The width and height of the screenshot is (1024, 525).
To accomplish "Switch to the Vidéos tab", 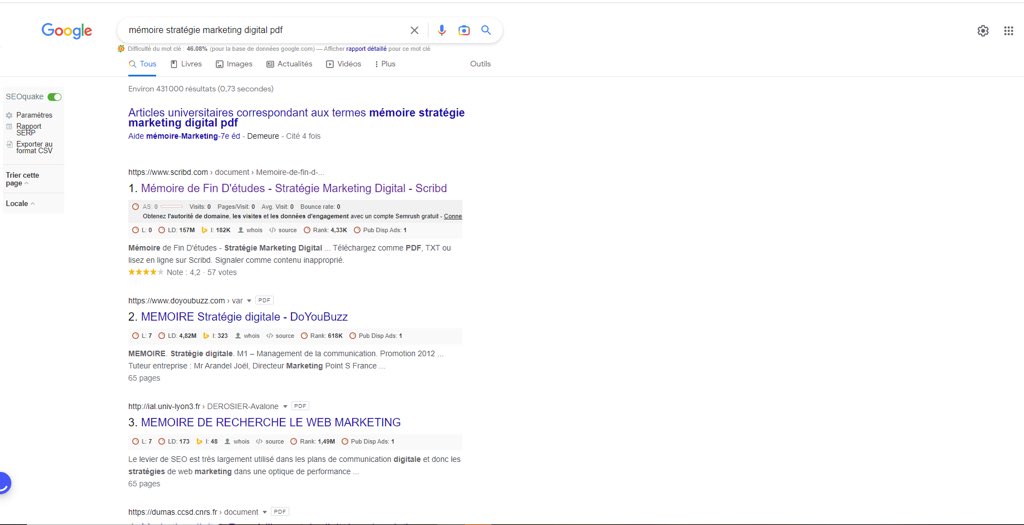I will tap(344, 64).
